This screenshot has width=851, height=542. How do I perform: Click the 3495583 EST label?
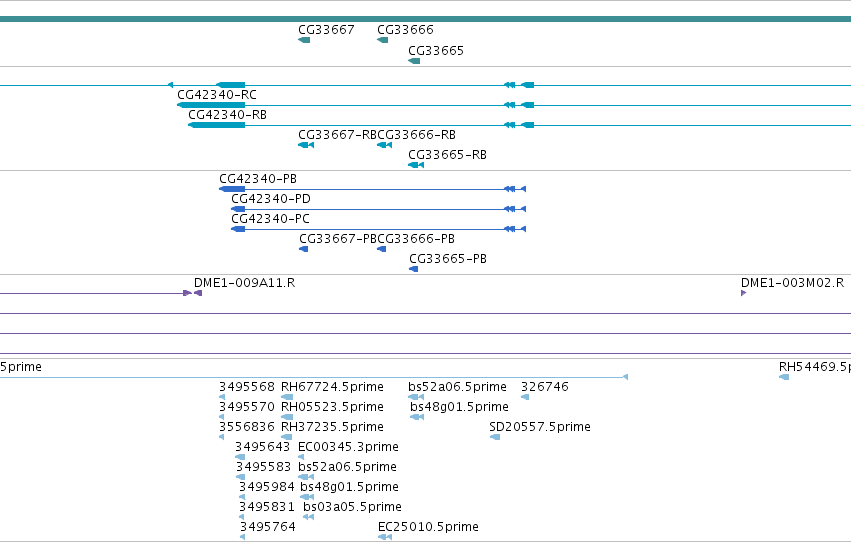click(263, 468)
